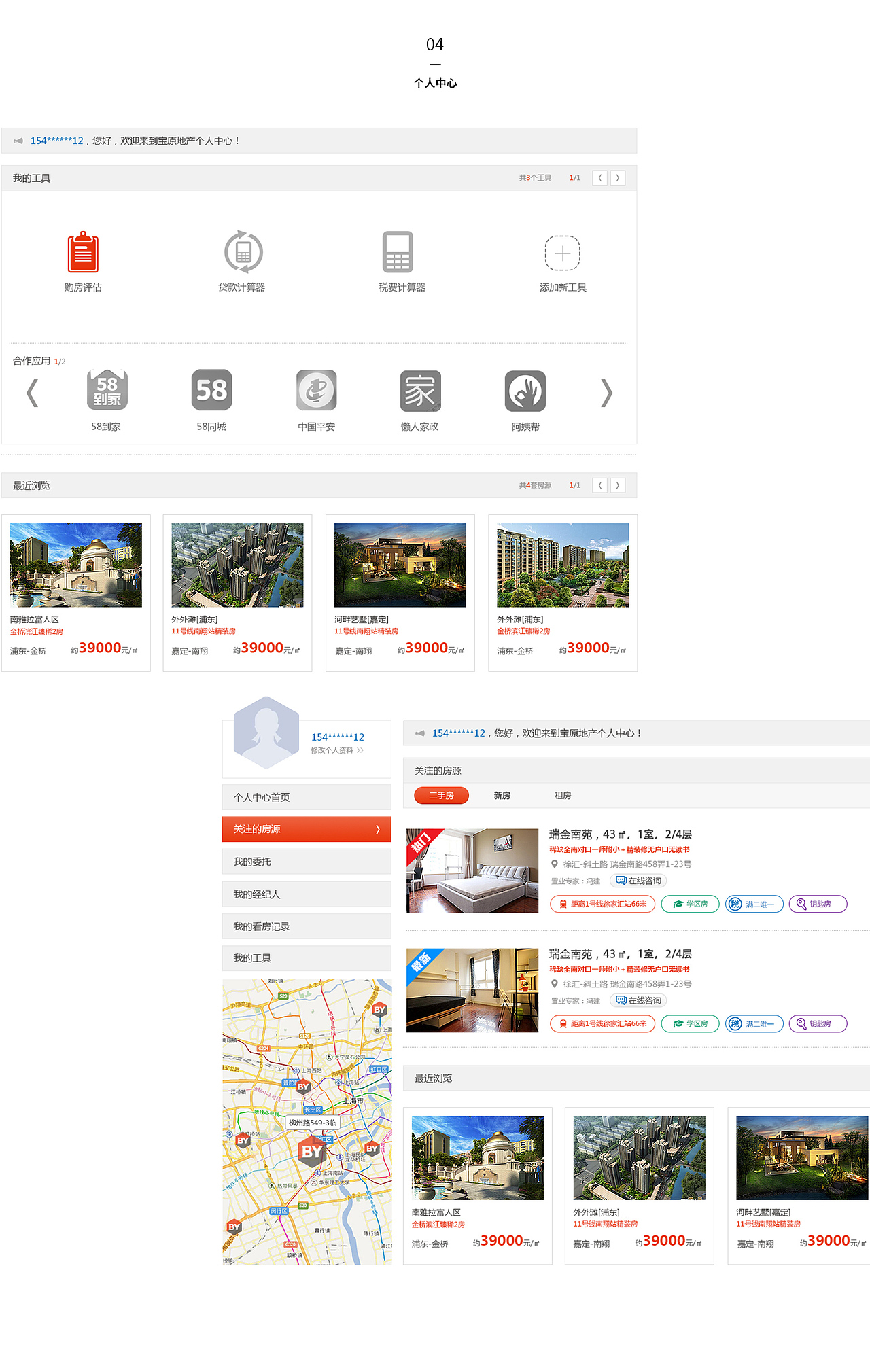Open the 阿姨帮 partner app icon
The width and height of the screenshot is (870, 1372).
[x=525, y=391]
